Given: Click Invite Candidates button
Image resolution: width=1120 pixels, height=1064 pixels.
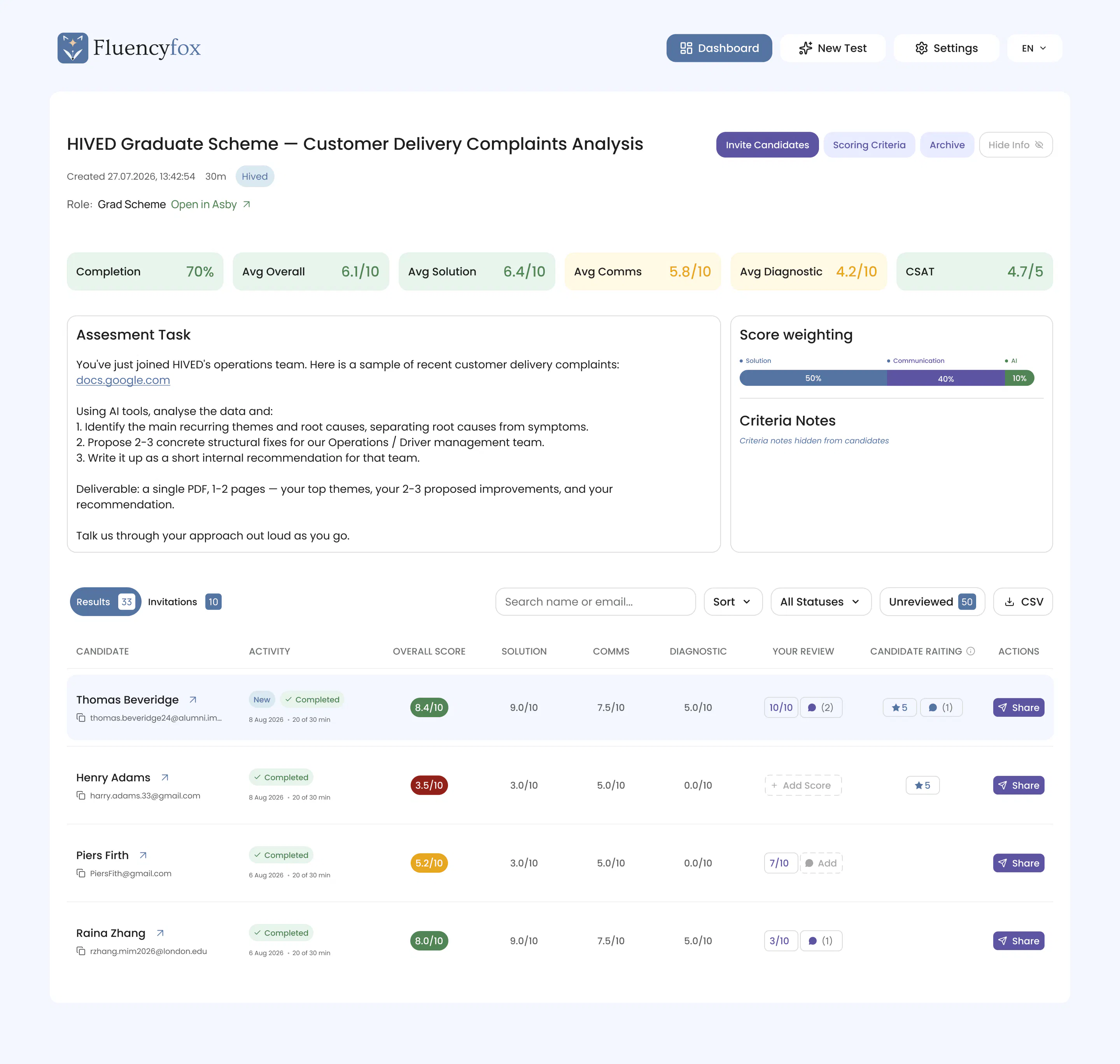Looking at the screenshot, I should pyautogui.click(x=767, y=145).
